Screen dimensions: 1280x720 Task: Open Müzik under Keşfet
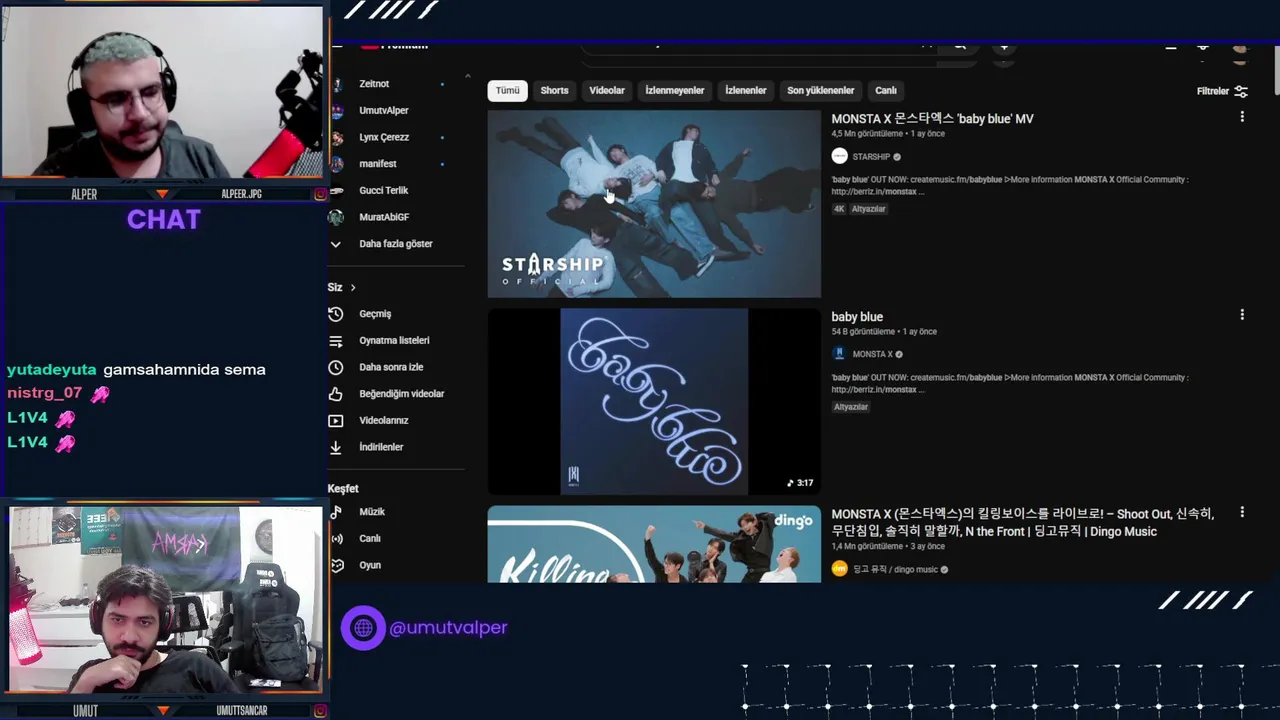coord(372,512)
